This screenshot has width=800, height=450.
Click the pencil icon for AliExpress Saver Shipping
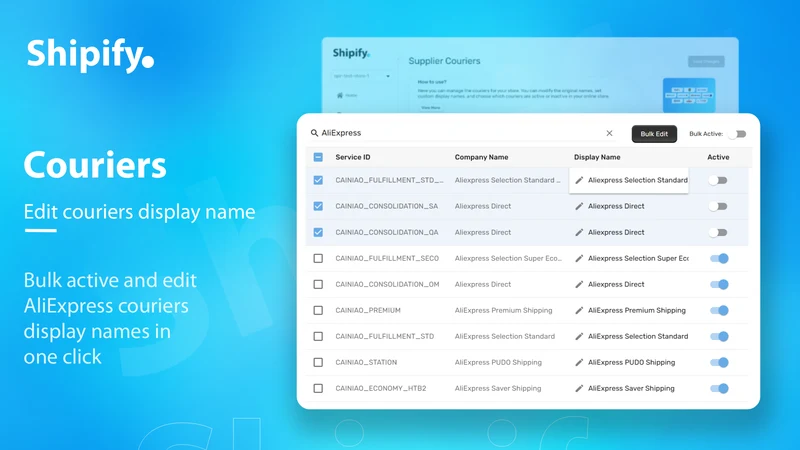(579, 388)
